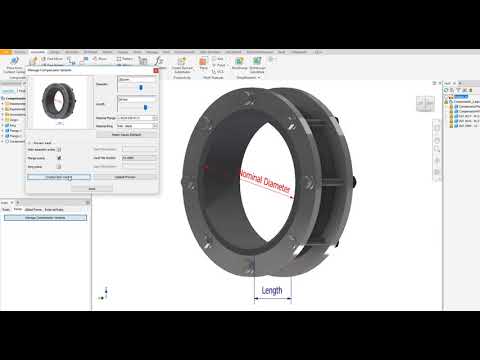The width and height of the screenshot is (480, 360).
Task: Click the Shrinkwrap Substitute icon
Action: coord(257,61)
